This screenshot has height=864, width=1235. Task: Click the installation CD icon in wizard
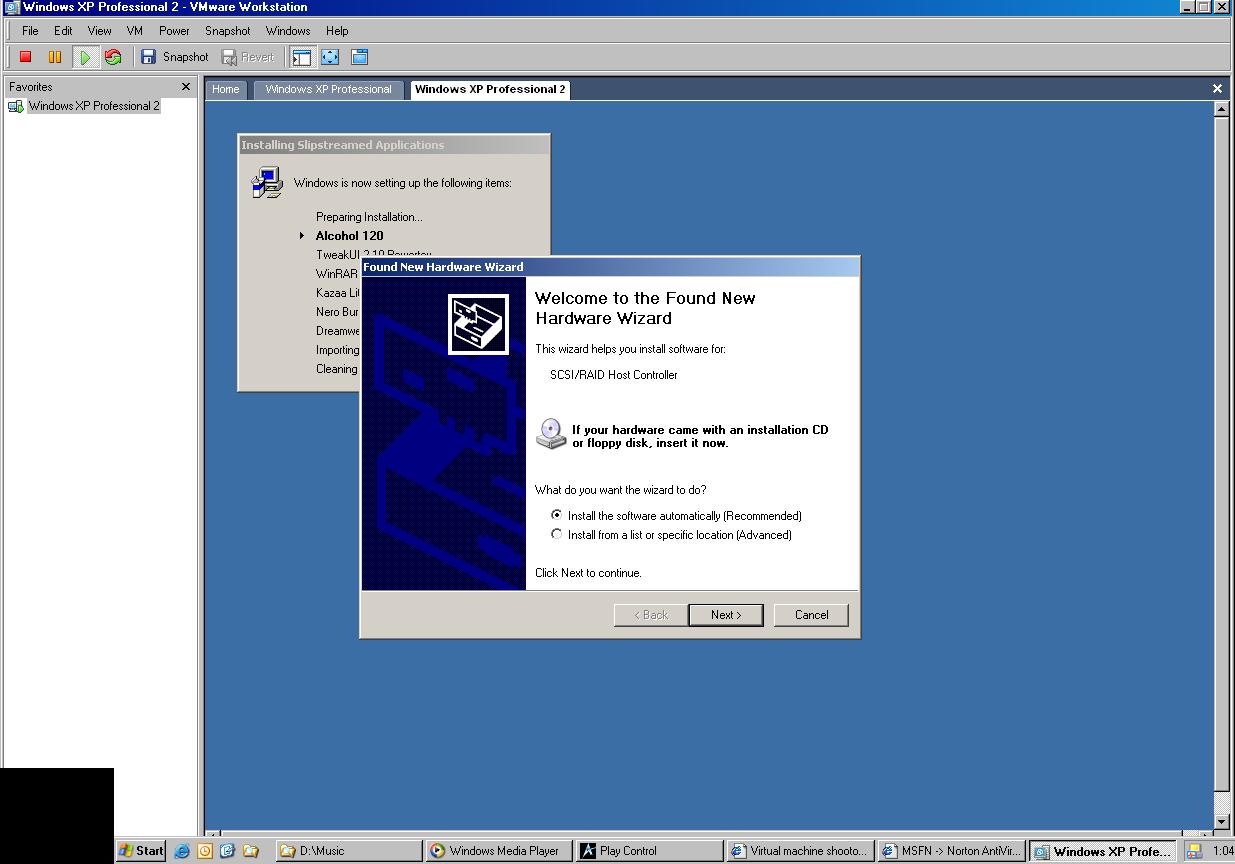[550, 433]
